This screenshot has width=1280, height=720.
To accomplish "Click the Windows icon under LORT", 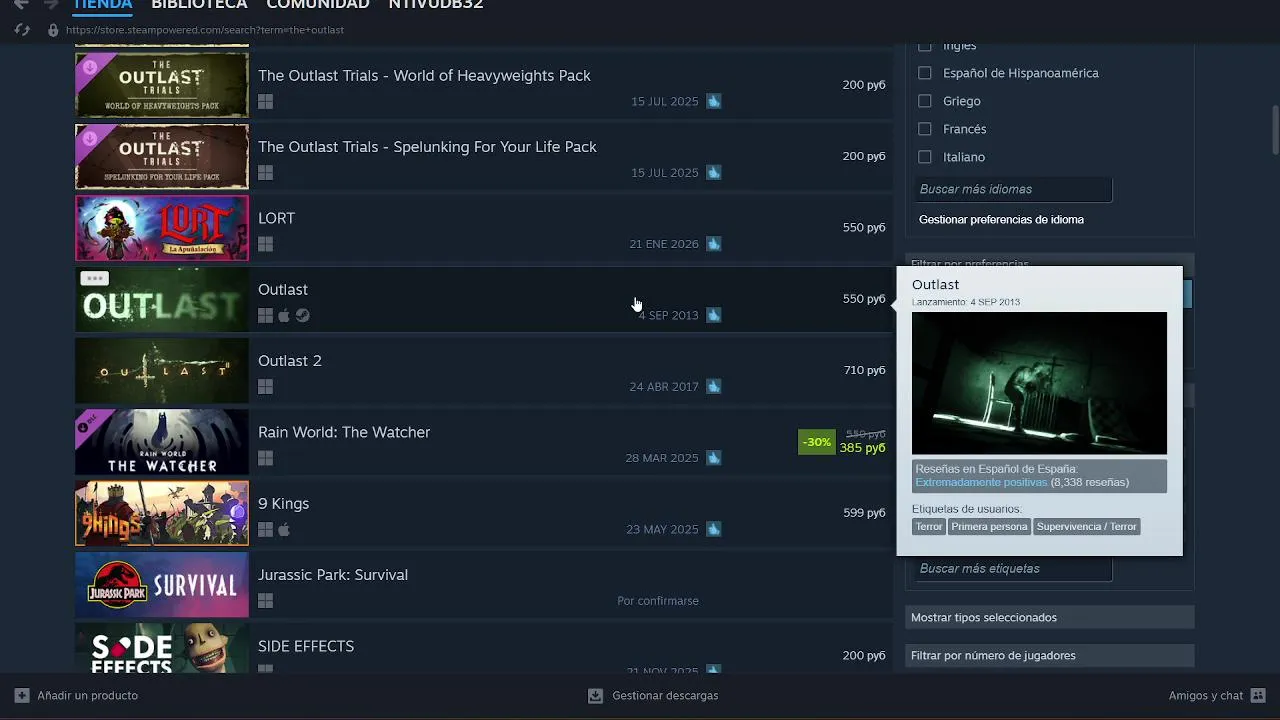I will [x=265, y=244].
